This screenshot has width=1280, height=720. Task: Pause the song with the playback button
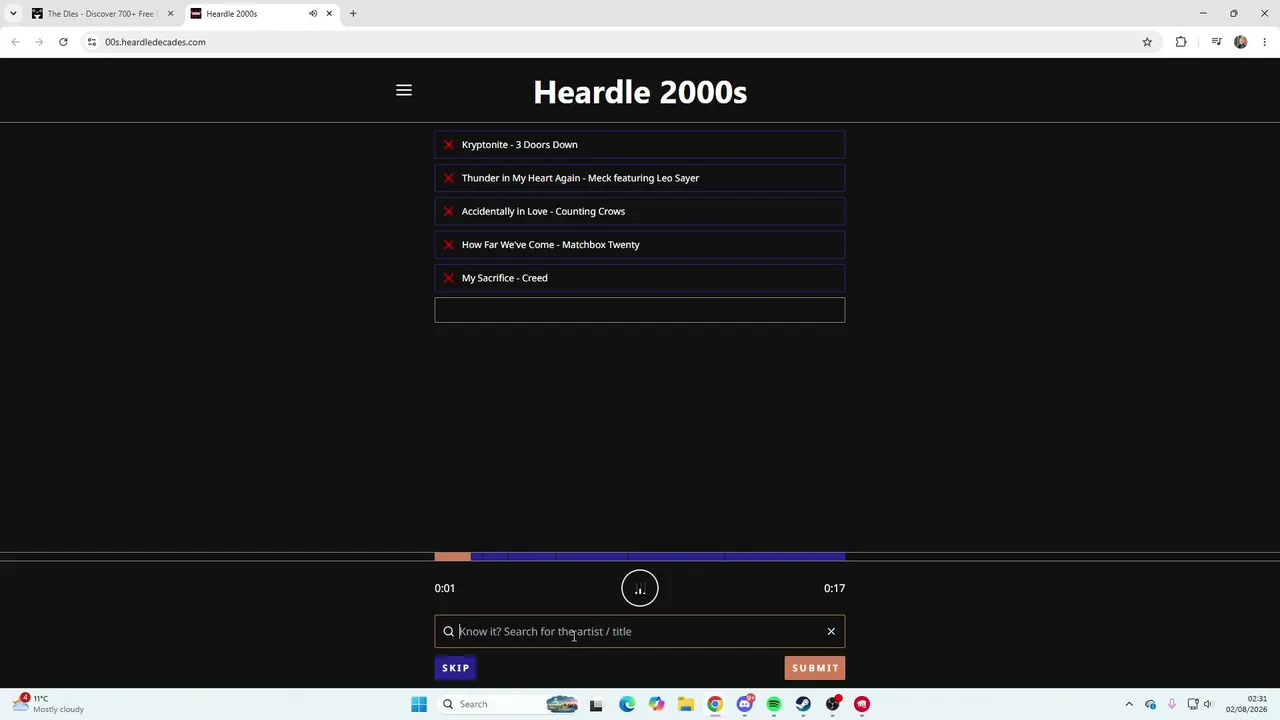tap(640, 588)
